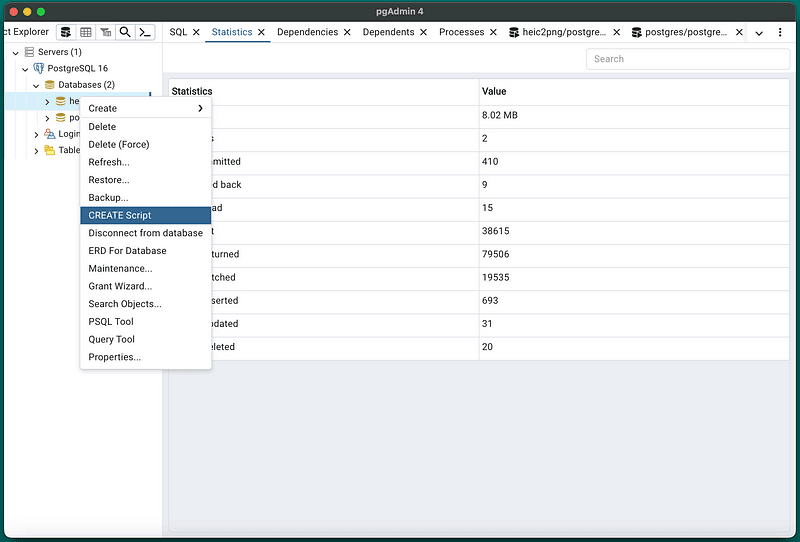The width and height of the screenshot is (800, 542).
Task: Open the heic2png/postgres query tab
Action: pyautogui.click(x=564, y=32)
